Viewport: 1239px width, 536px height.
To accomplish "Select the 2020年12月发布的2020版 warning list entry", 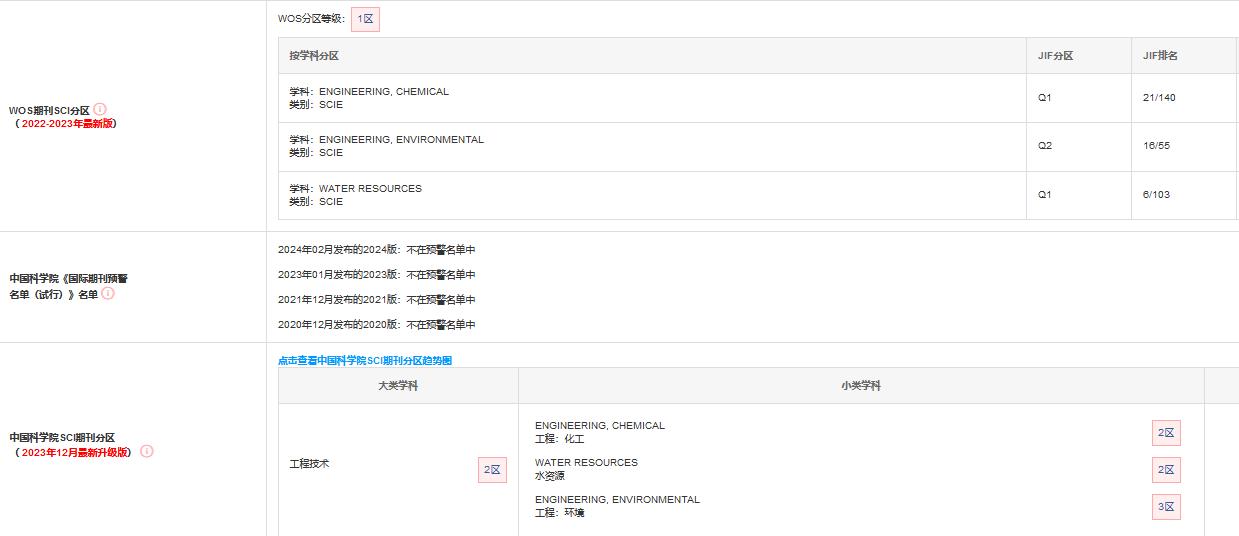I will (x=376, y=325).
